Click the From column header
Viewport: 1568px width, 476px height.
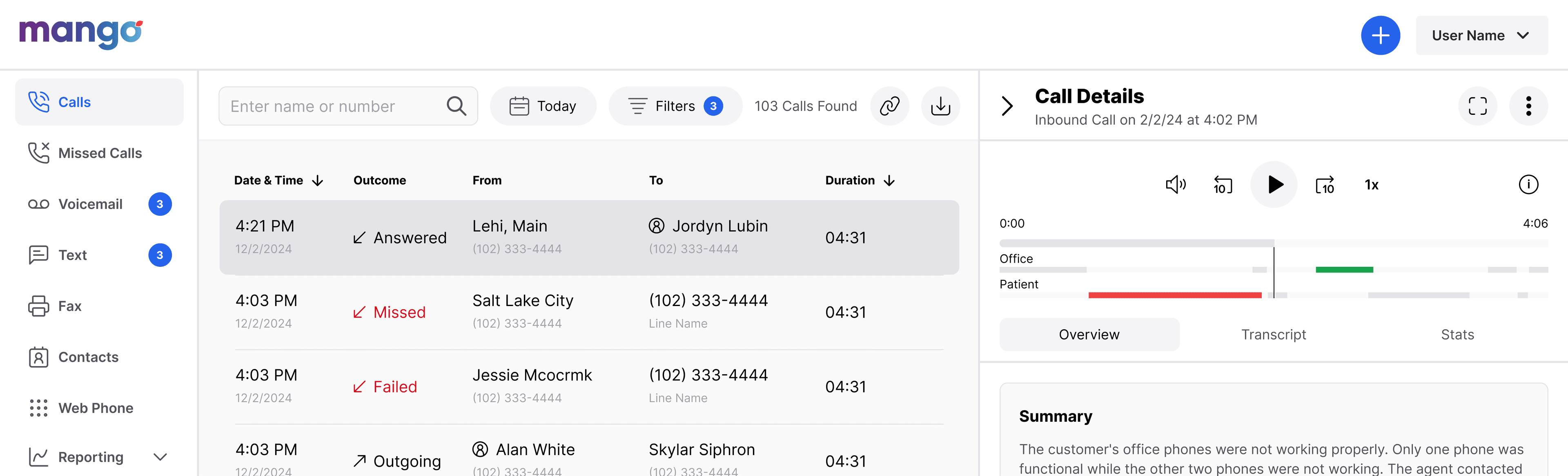tap(487, 181)
